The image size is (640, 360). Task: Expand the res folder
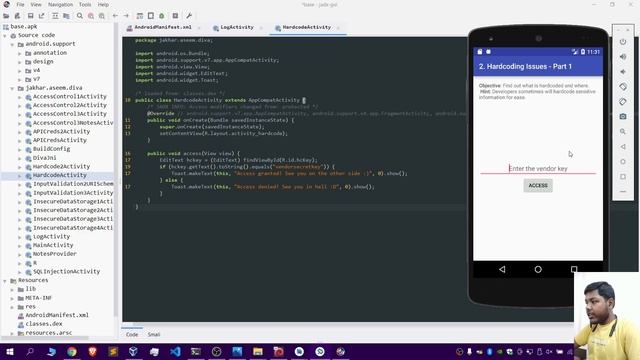12,307
